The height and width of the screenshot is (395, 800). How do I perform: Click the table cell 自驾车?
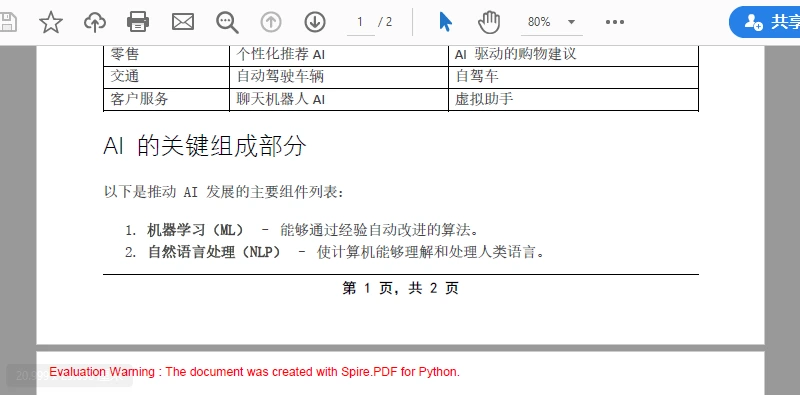(x=573, y=77)
